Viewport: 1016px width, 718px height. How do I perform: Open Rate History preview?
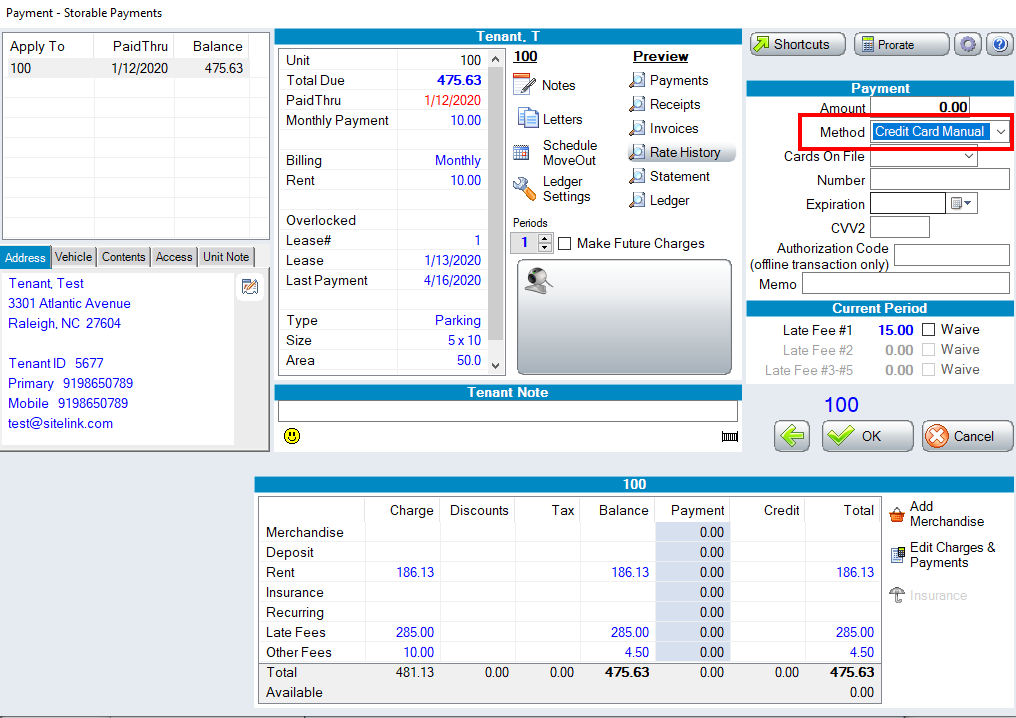point(681,152)
